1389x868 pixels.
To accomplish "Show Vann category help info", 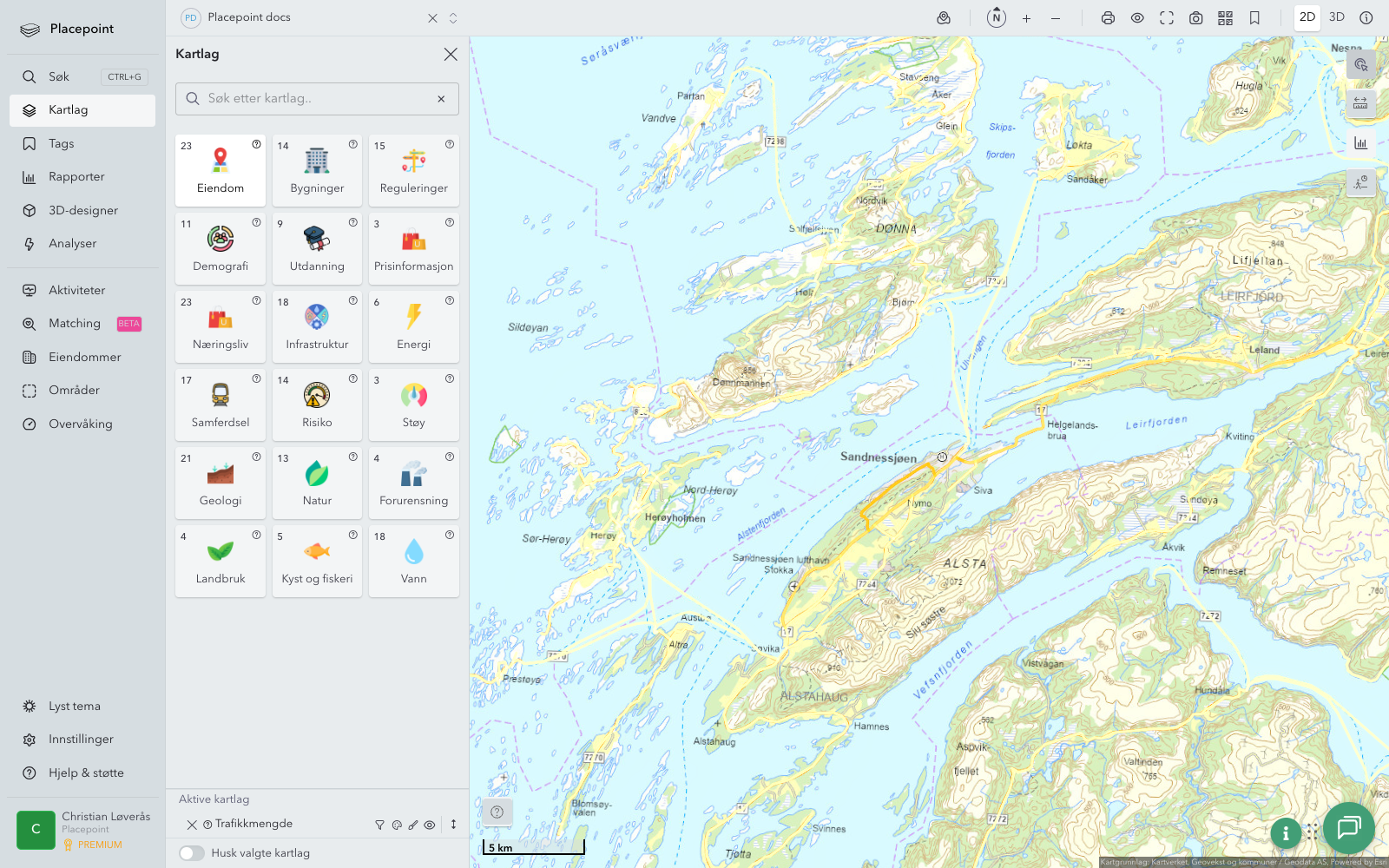I will click(x=450, y=536).
